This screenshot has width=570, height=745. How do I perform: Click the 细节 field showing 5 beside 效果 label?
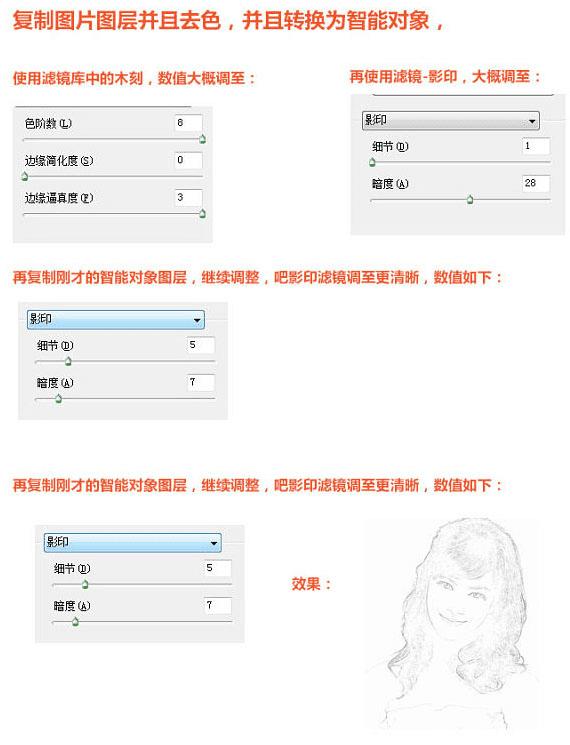click(218, 568)
